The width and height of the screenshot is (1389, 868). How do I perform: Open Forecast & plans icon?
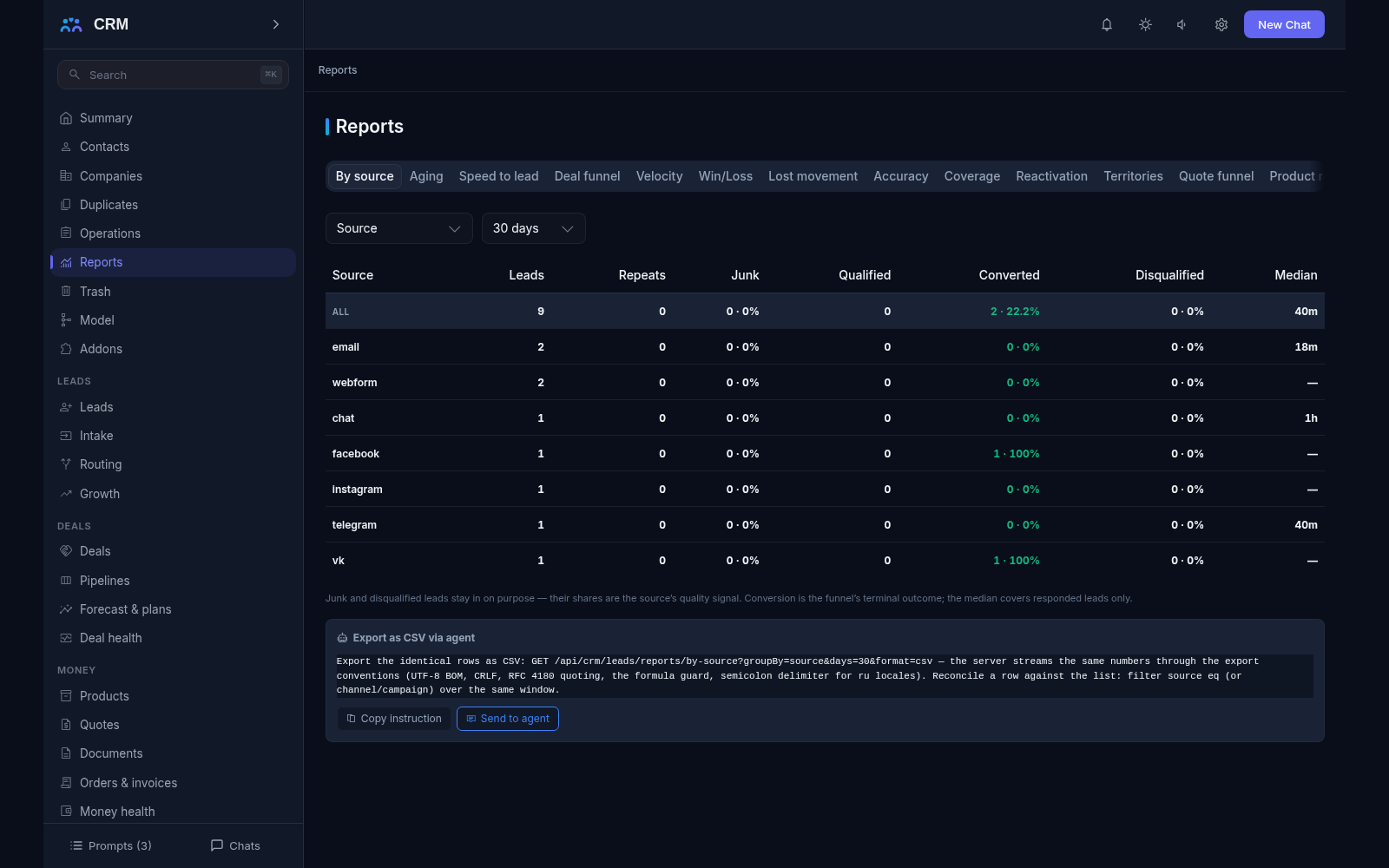66,609
